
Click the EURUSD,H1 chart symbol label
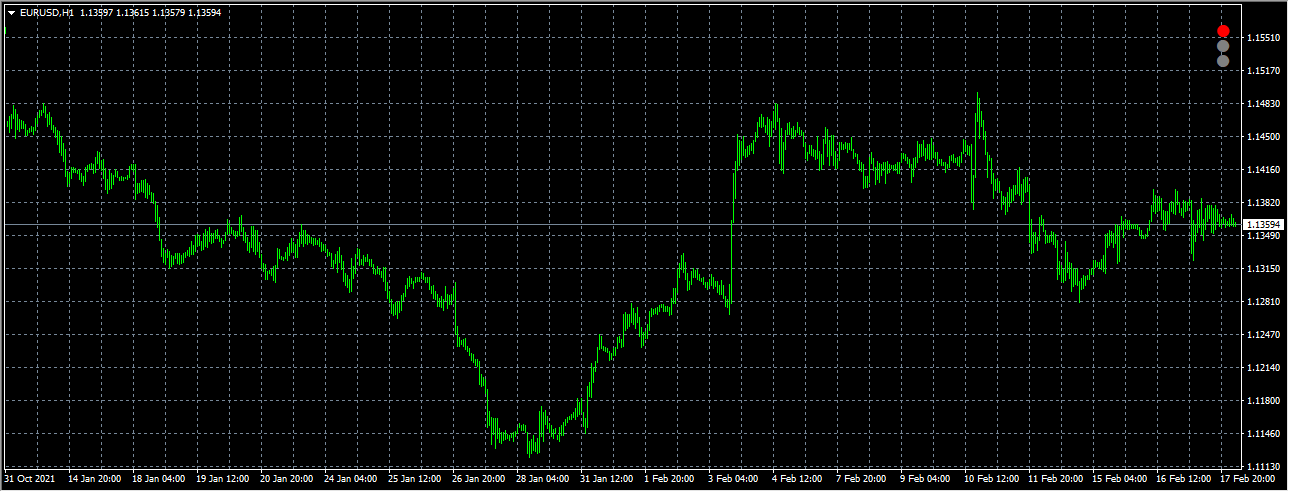click(x=46, y=13)
